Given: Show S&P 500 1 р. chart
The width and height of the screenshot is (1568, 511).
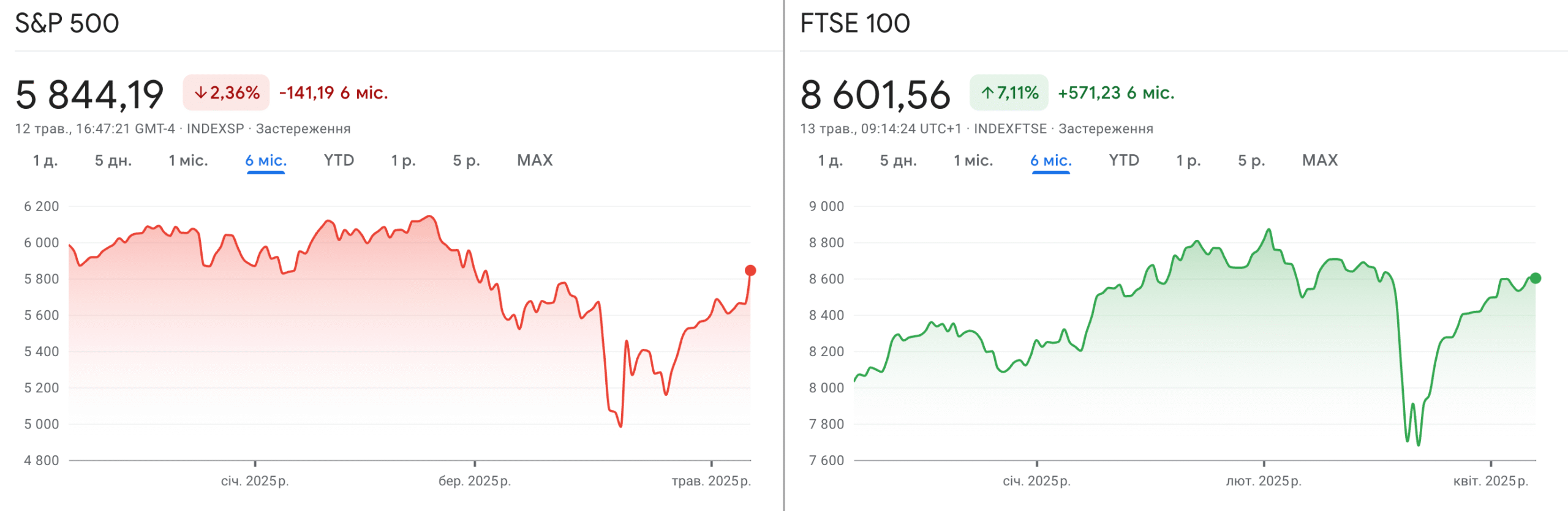Looking at the screenshot, I should coord(403,160).
